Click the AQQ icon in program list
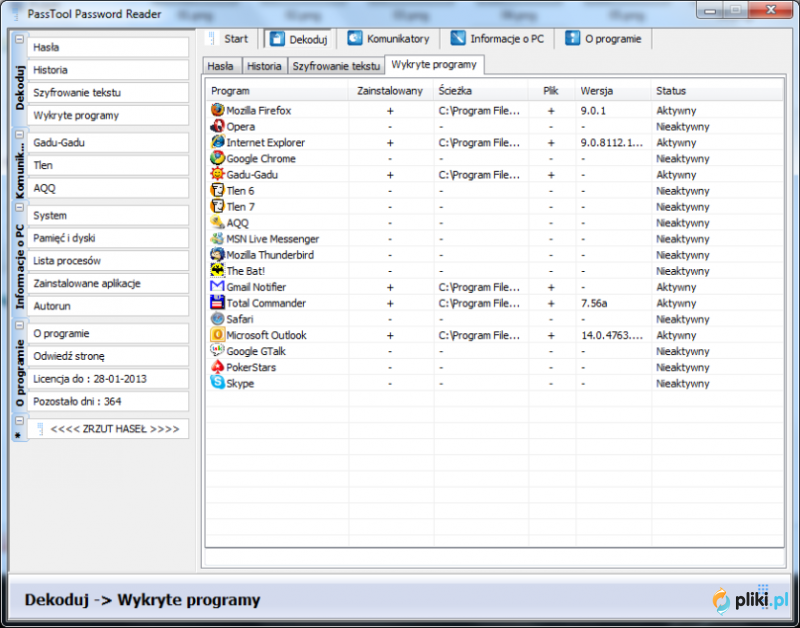Viewport: 800px width, 628px height. tap(217, 222)
